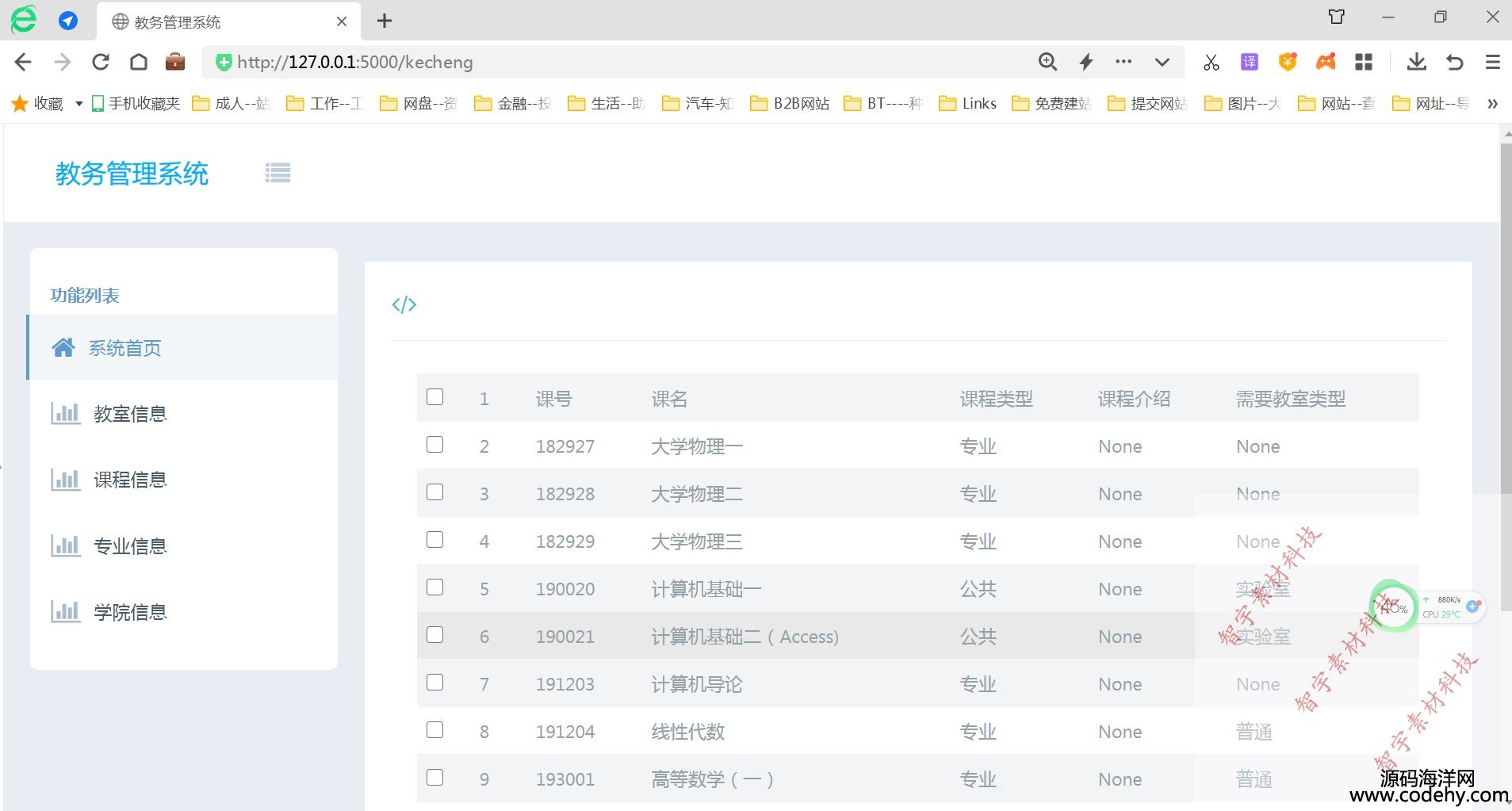1512x811 pixels.
Task: Click the scissors screenshot tool icon
Action: pos(1211,62)
